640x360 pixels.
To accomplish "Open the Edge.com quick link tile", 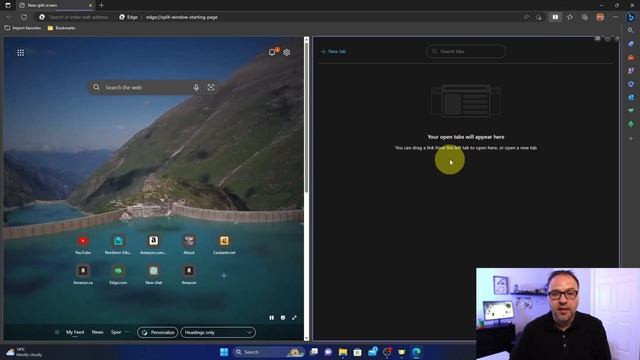I will click(x=118, y=274).
